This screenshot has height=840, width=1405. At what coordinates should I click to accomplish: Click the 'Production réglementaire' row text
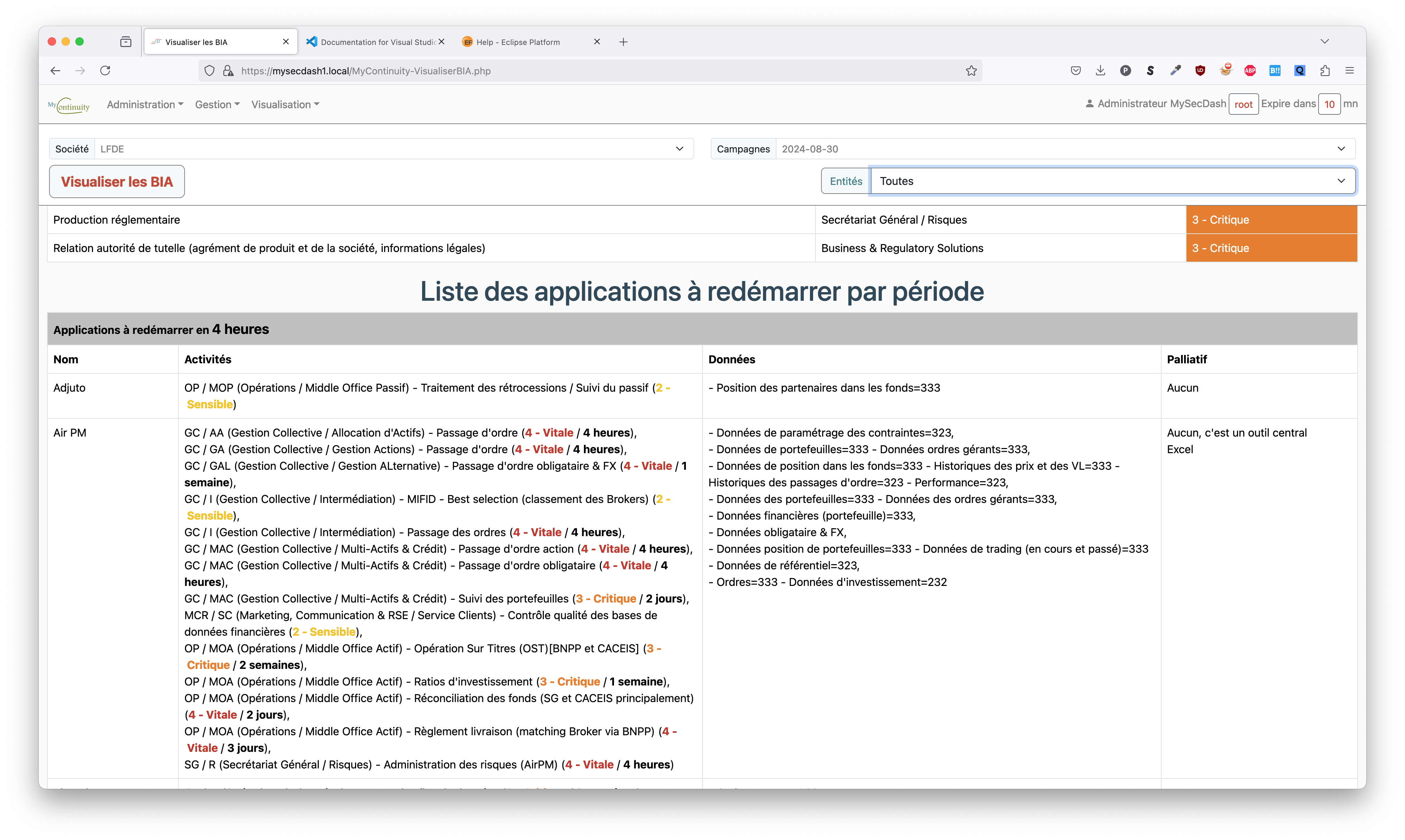(117, 220)
